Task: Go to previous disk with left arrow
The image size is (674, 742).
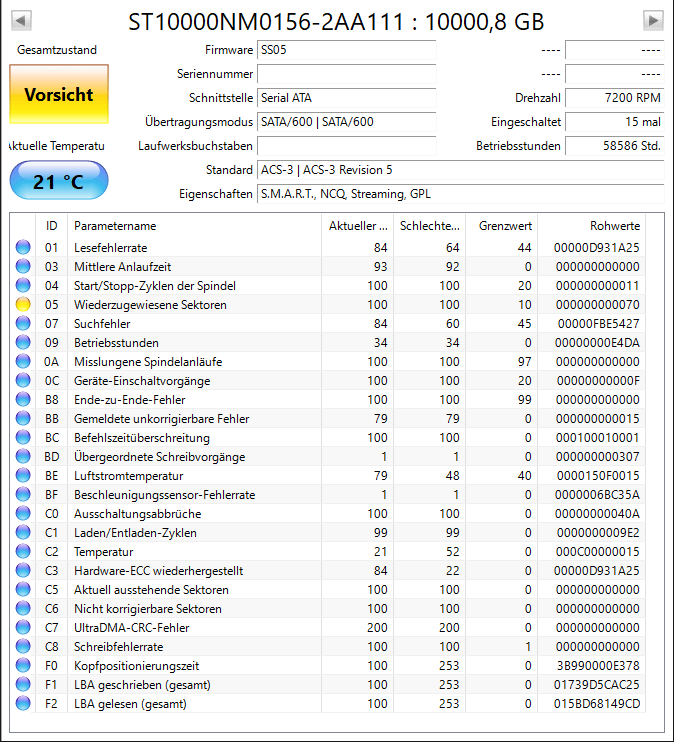Action: click(21, 20)
